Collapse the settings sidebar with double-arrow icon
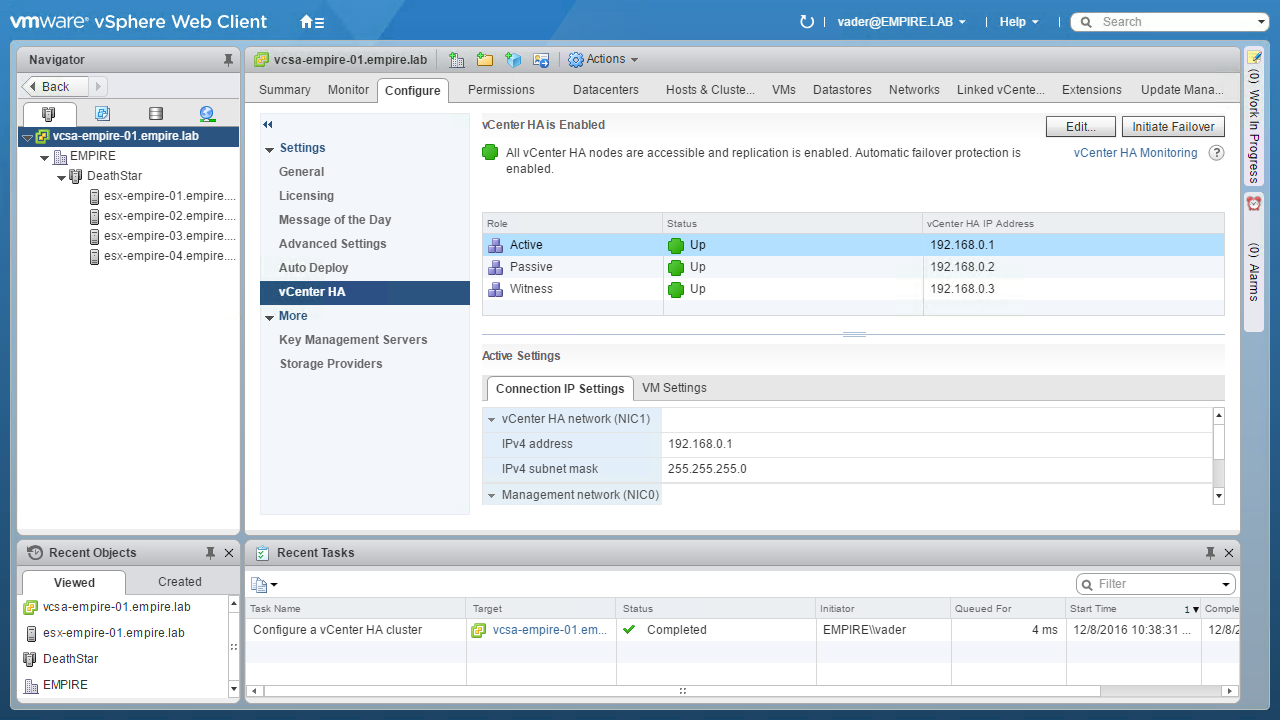 pyautogui.click(x=268, y=125)
